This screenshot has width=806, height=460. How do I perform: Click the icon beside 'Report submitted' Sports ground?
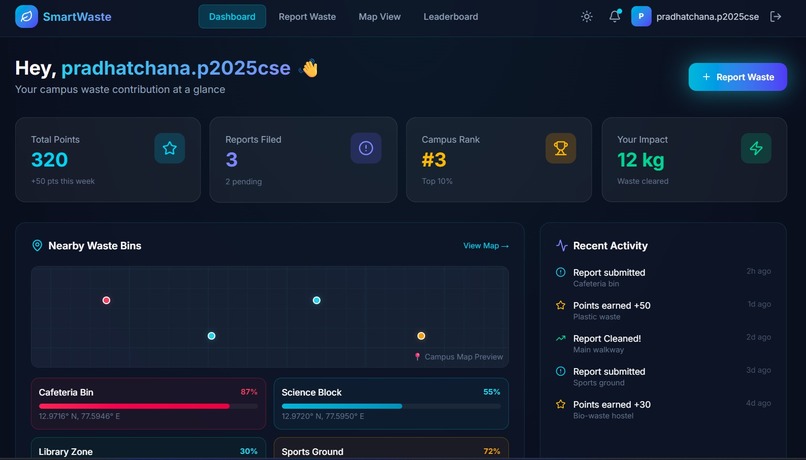(x=560, y=371)
